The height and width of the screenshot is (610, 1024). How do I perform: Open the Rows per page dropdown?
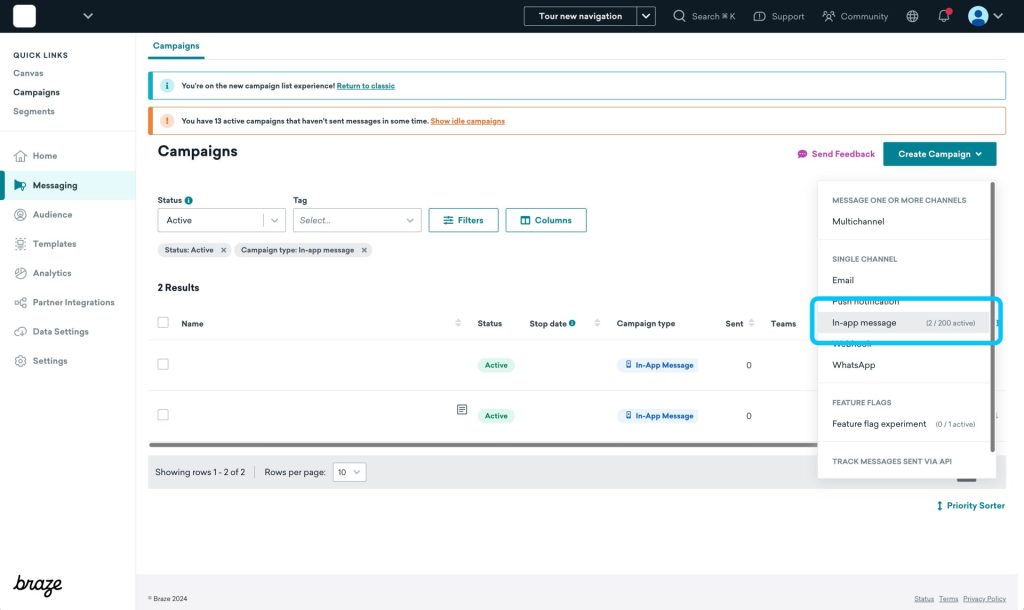pos(349,472)
